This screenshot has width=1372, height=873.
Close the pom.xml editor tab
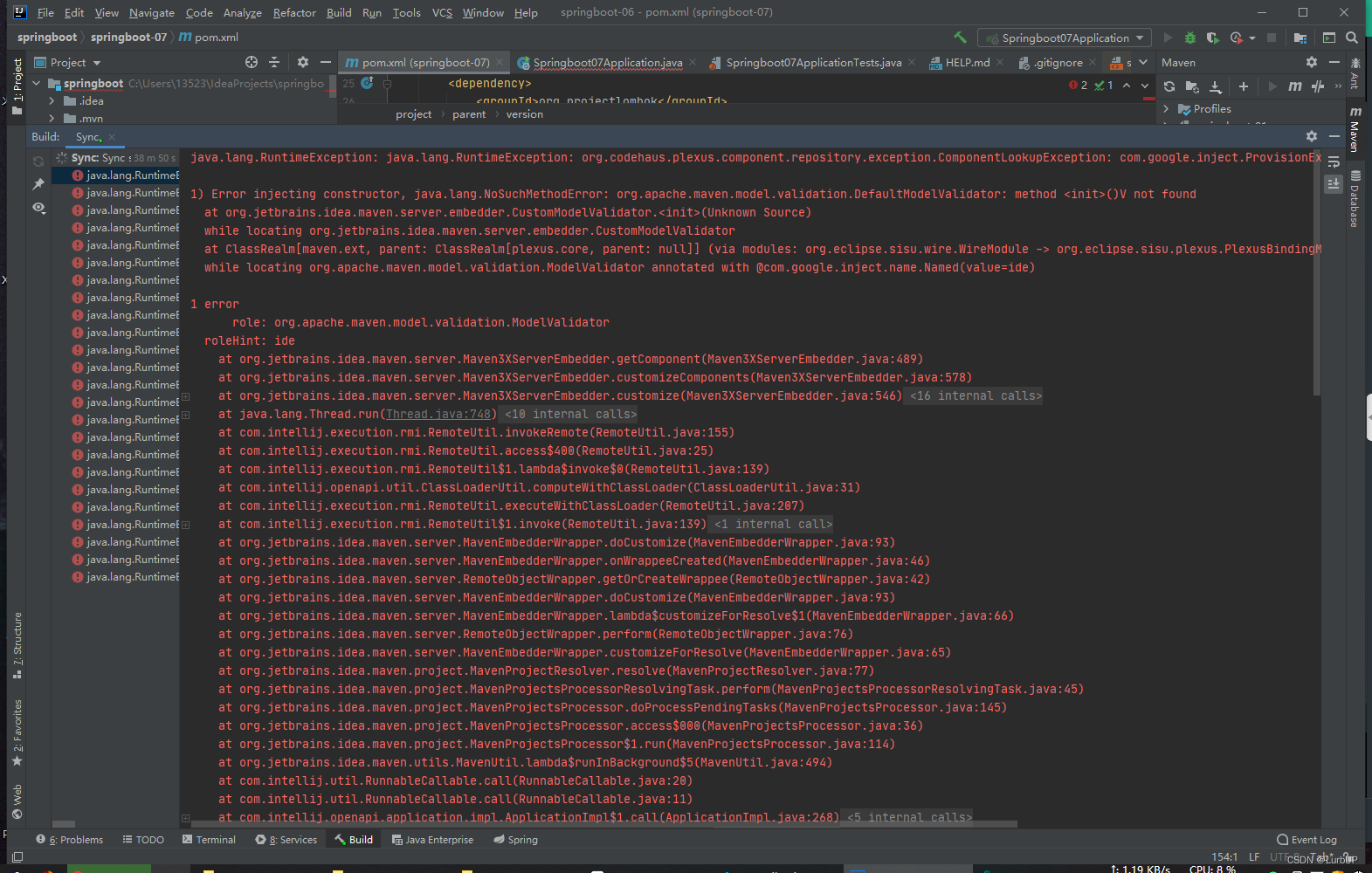pyautogui.click(x=500, y=62)
